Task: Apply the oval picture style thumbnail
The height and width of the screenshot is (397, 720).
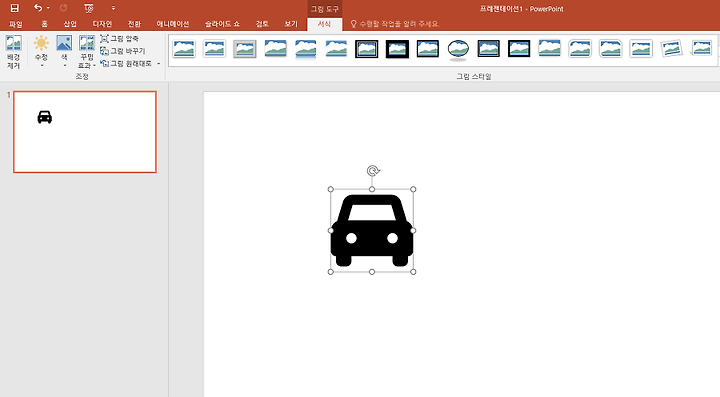Action: pyautogui.click(x=458, y=50)
